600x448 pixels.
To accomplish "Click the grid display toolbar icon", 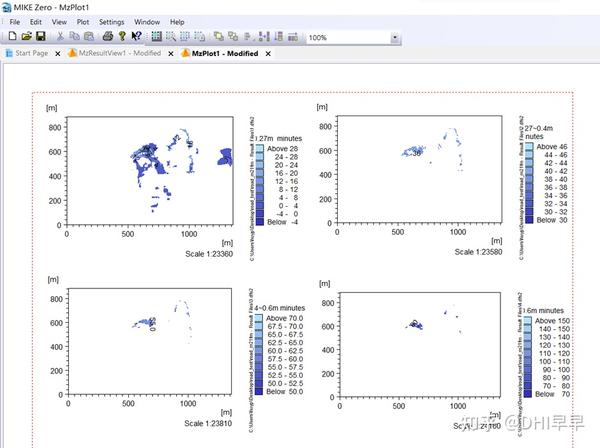I will (157, 37).
